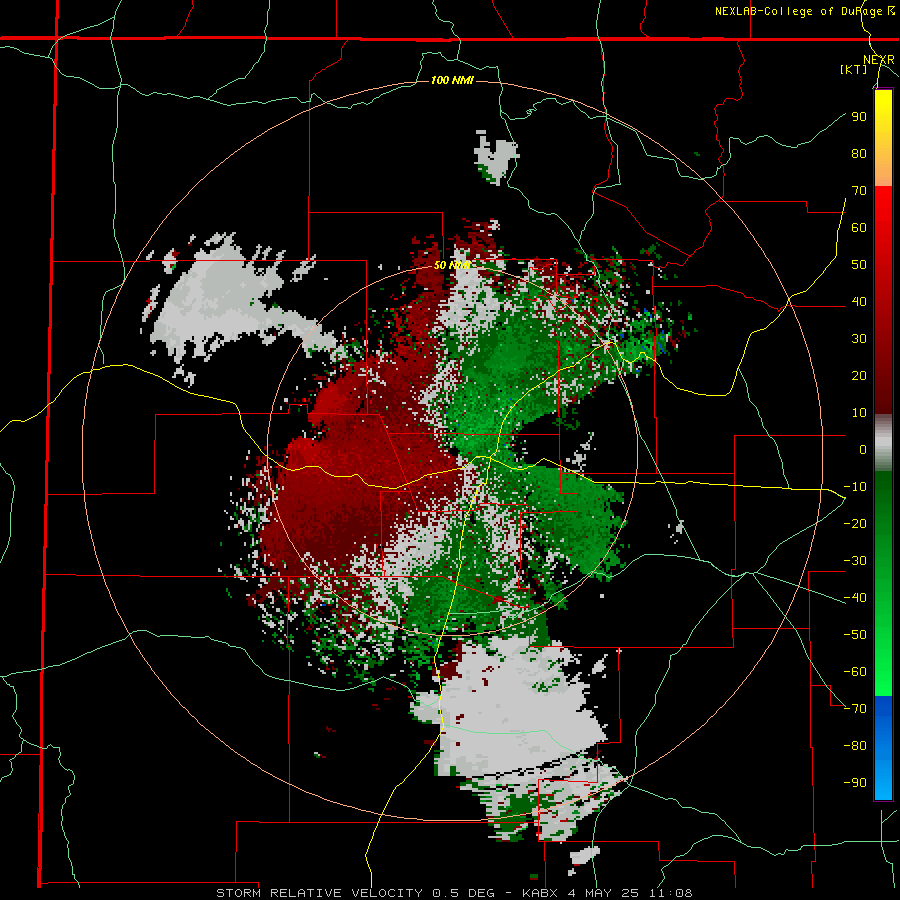Click the KABX radar station identifier
The width and height of the screenshot is (900, 900).
(542, 893)
